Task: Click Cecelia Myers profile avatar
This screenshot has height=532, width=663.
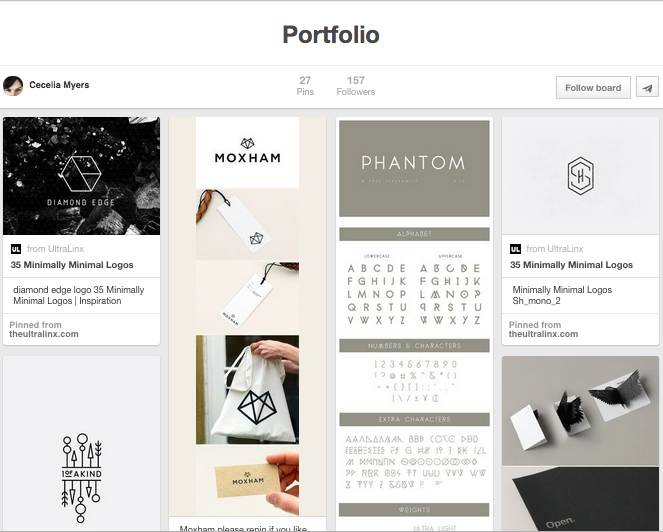Action: 13,86
